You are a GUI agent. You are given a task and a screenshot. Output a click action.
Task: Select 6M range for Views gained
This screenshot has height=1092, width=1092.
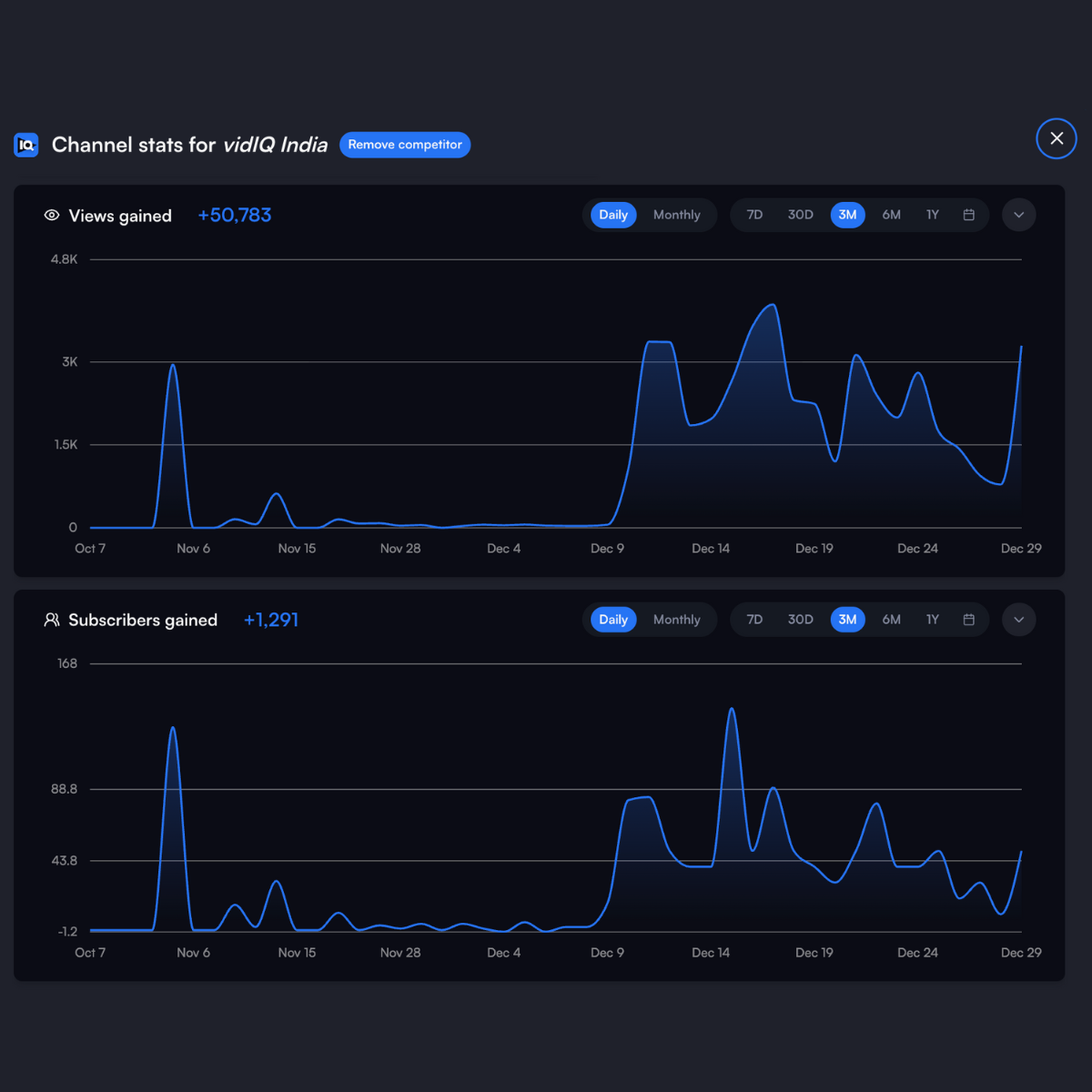click(x=892, y=215)
